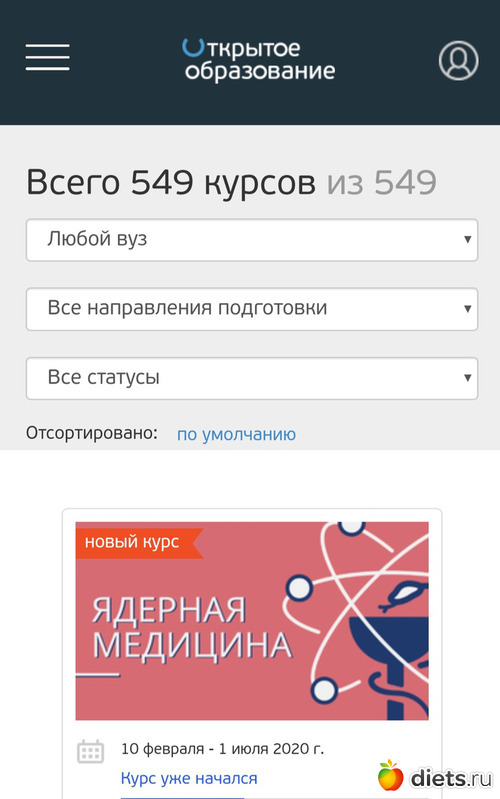Click the diets.ru watermark text
500x799 pixels.
click(x=451, y=778)
